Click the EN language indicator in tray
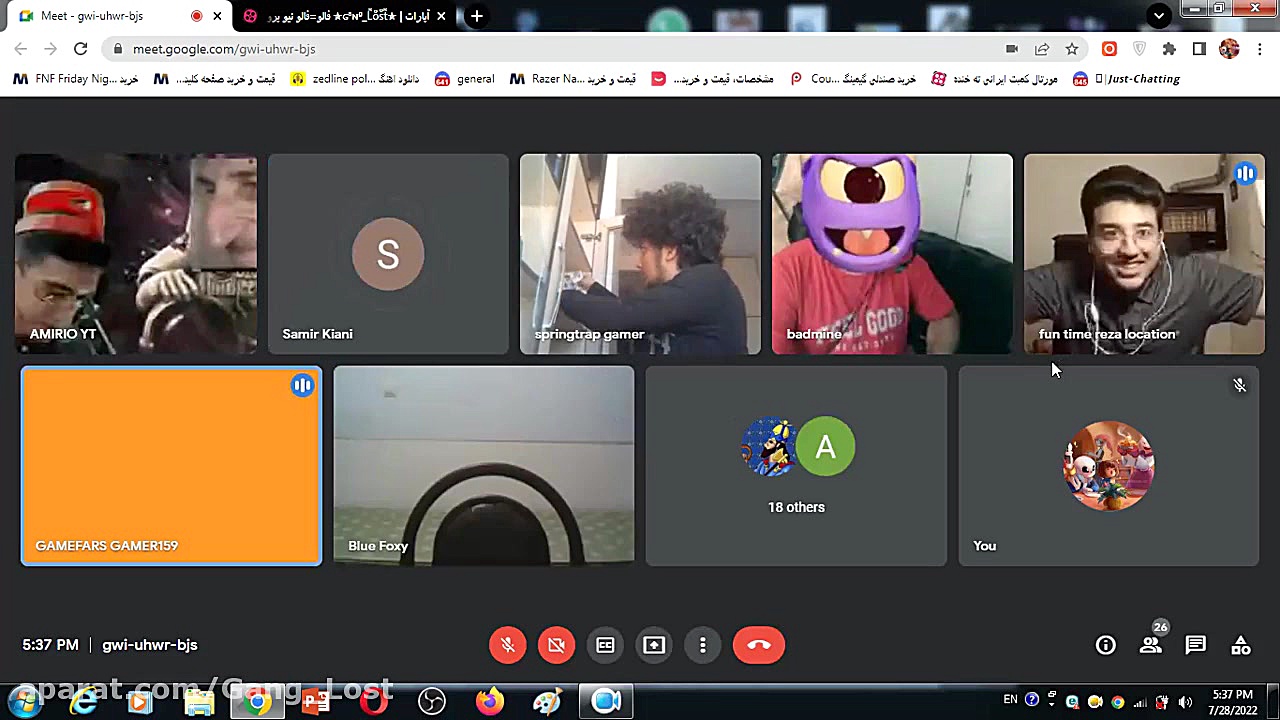 point(1011,700)
